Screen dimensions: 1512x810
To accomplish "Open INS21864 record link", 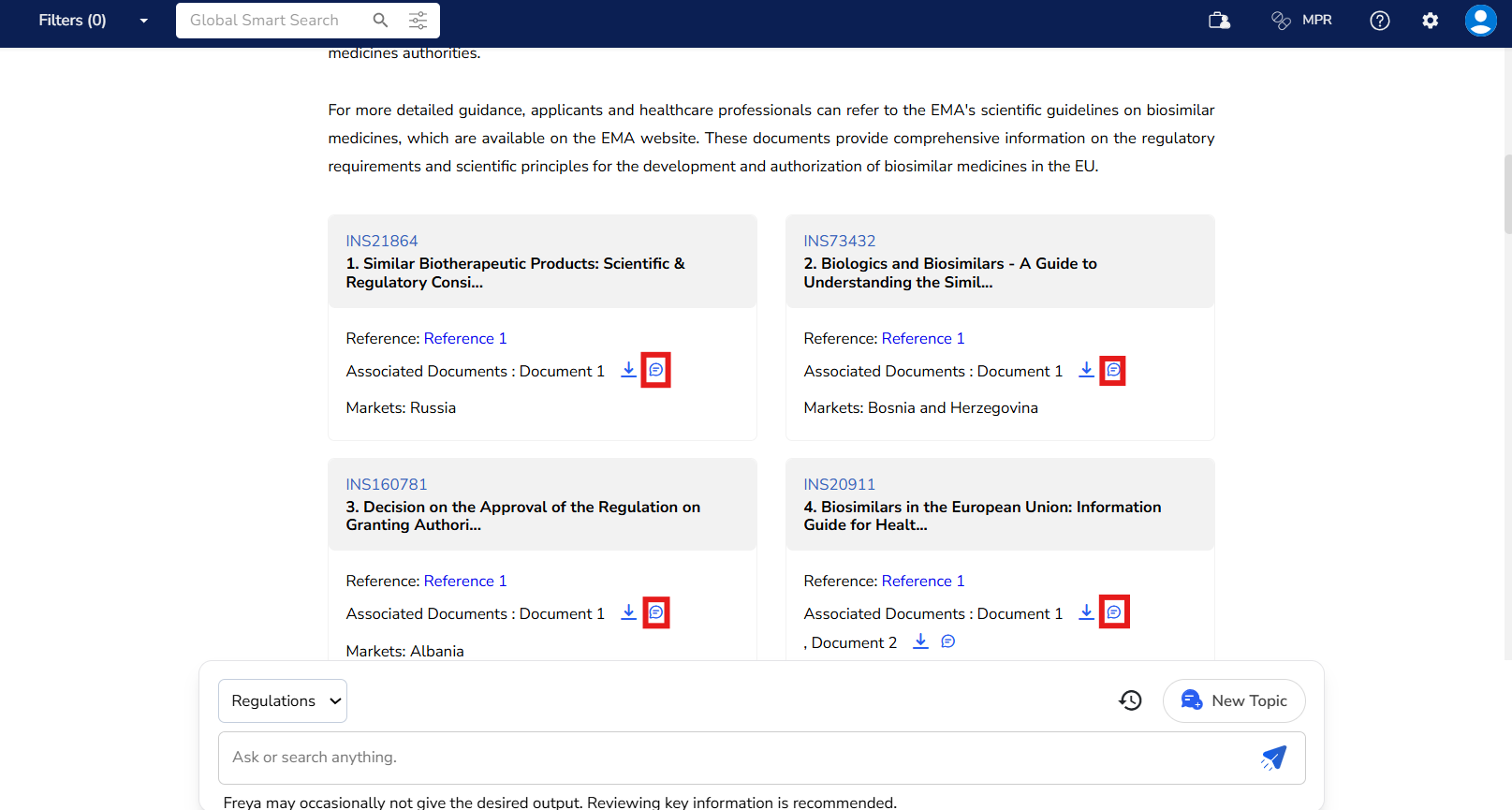I will tap(382, 241).
